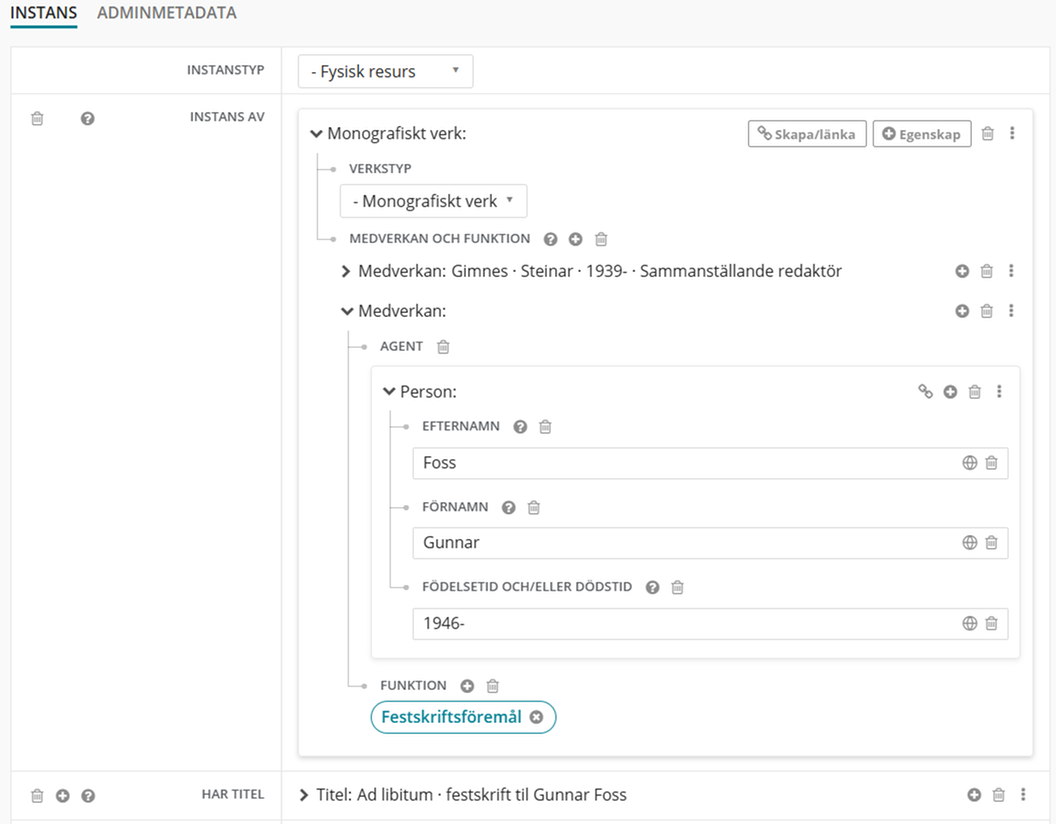Show help for INSTANS AV
Screen dimensions: 1056x824
tap(88, 118)
